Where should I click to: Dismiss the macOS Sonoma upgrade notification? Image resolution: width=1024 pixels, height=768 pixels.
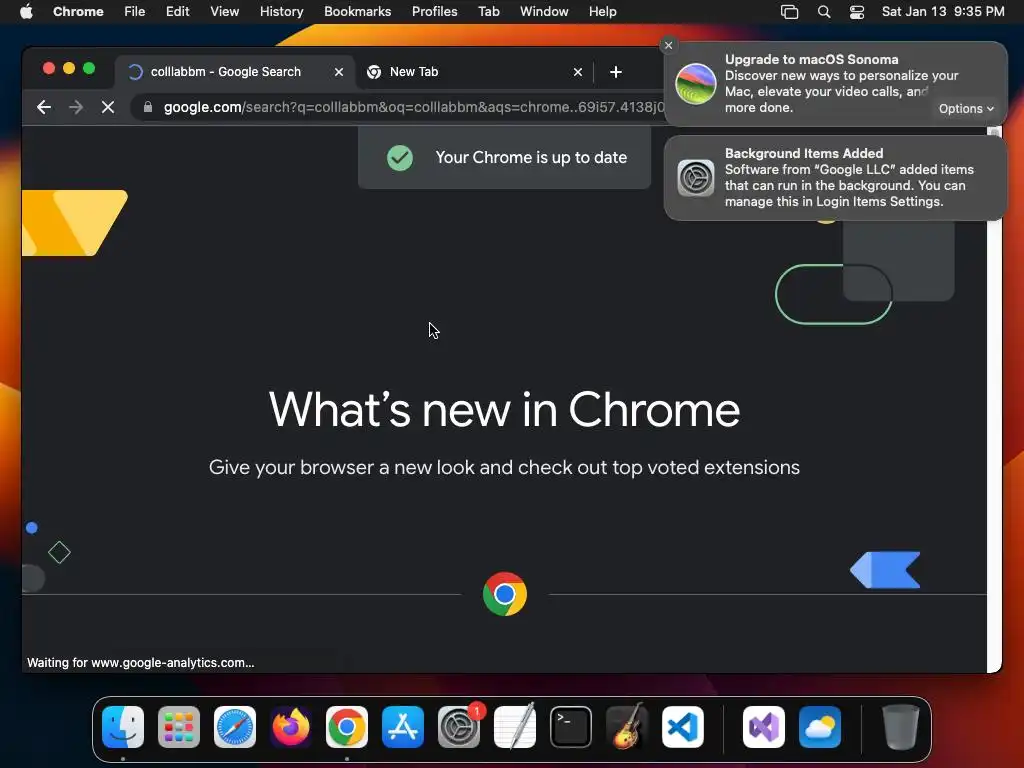click(668, 45)
